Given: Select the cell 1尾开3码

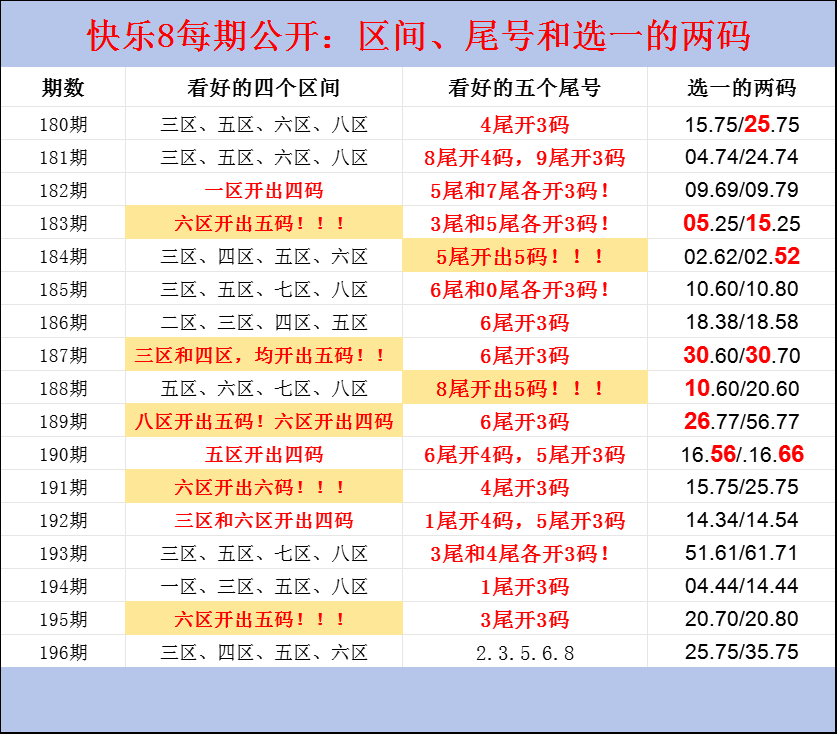Looking at the screenshot, I should 525,587.
